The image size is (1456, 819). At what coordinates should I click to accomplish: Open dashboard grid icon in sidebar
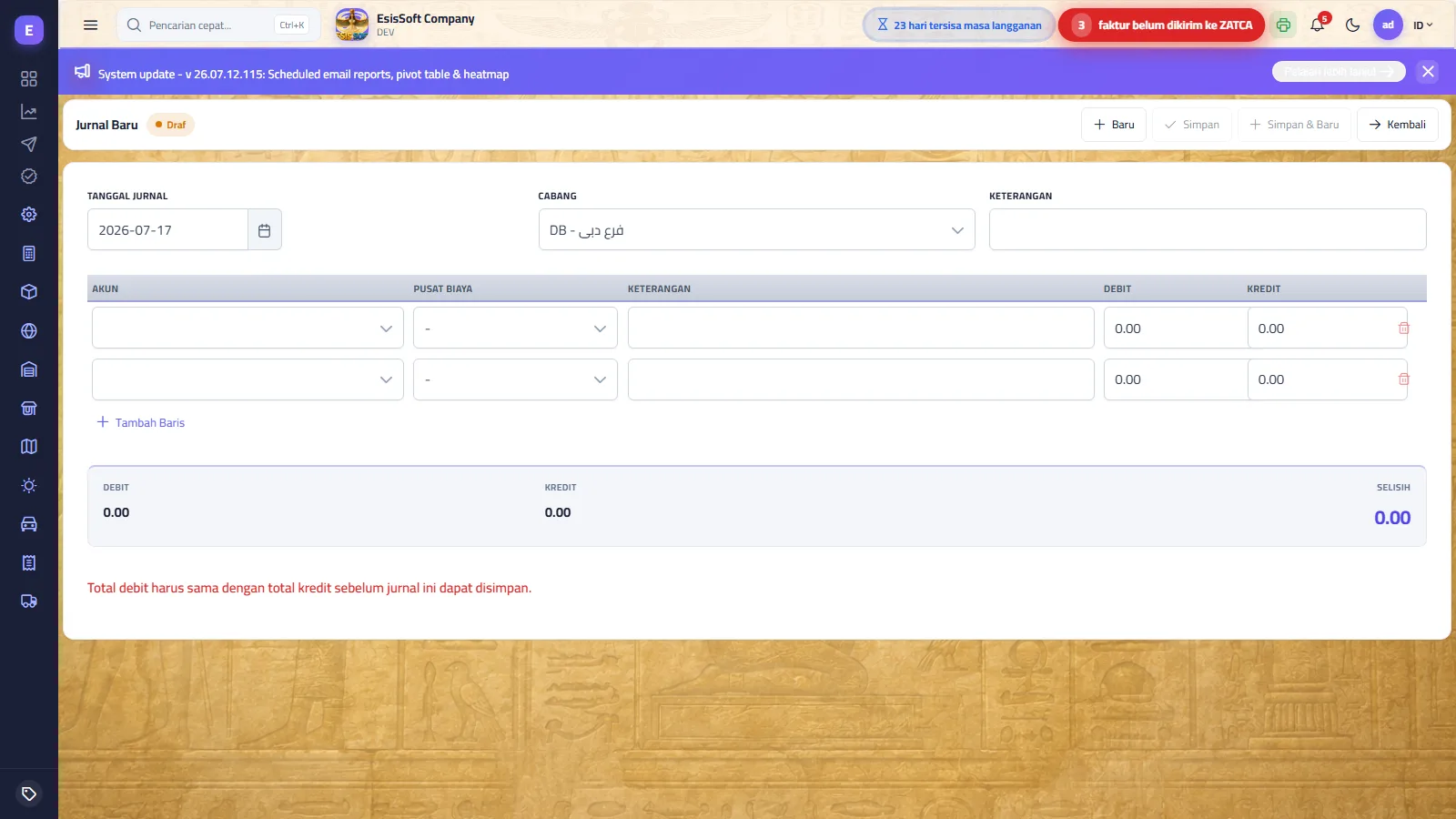[29, 79]
